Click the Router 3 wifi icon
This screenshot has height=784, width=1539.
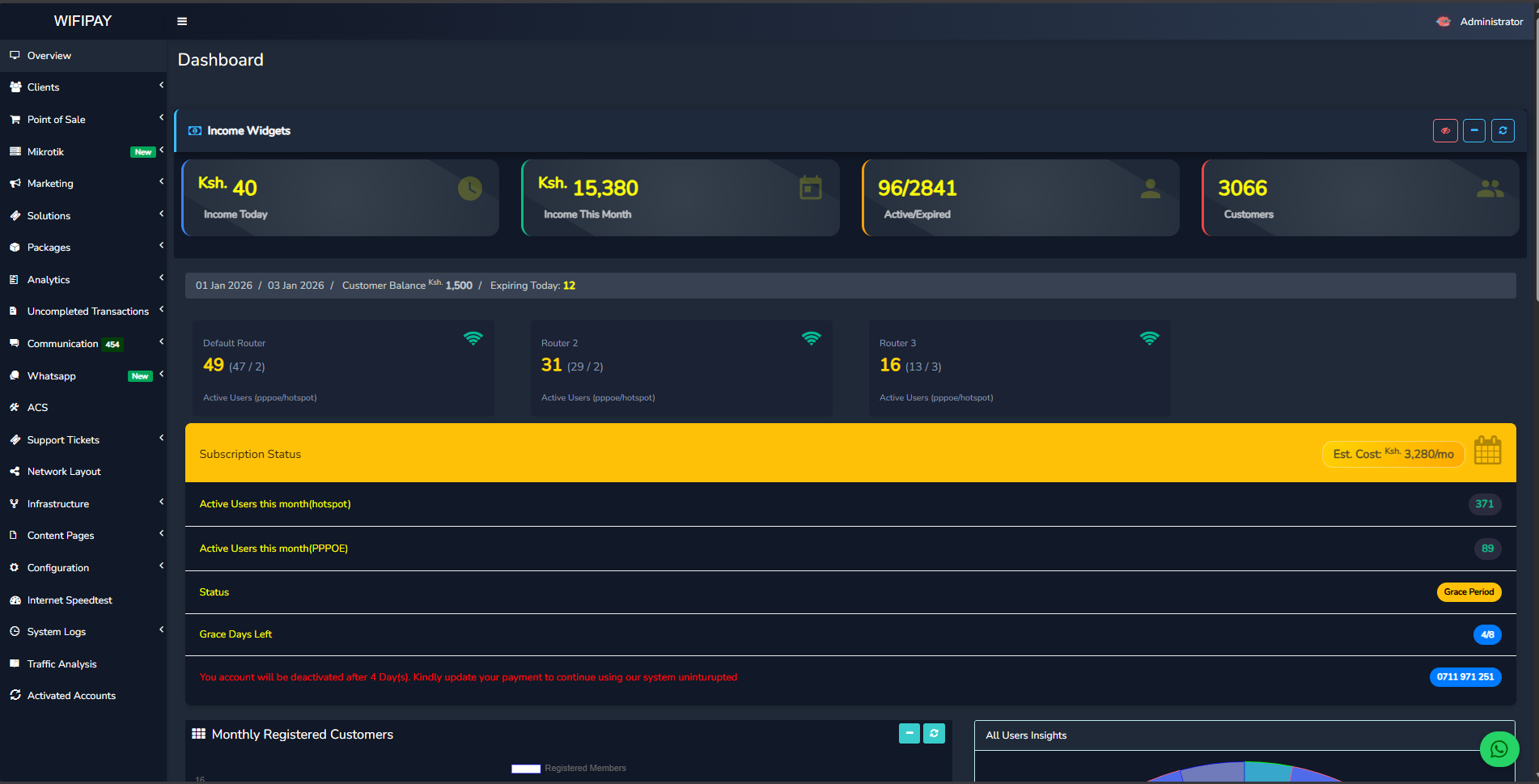(x=1149, y=338)
